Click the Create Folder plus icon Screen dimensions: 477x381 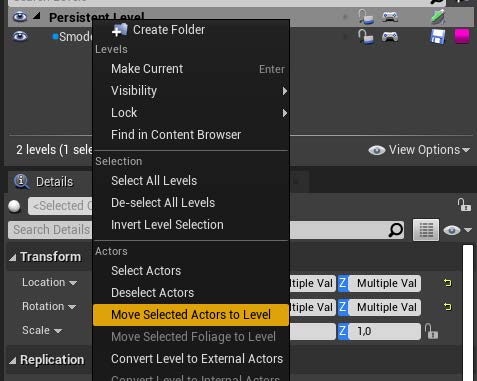click(120, 30)
